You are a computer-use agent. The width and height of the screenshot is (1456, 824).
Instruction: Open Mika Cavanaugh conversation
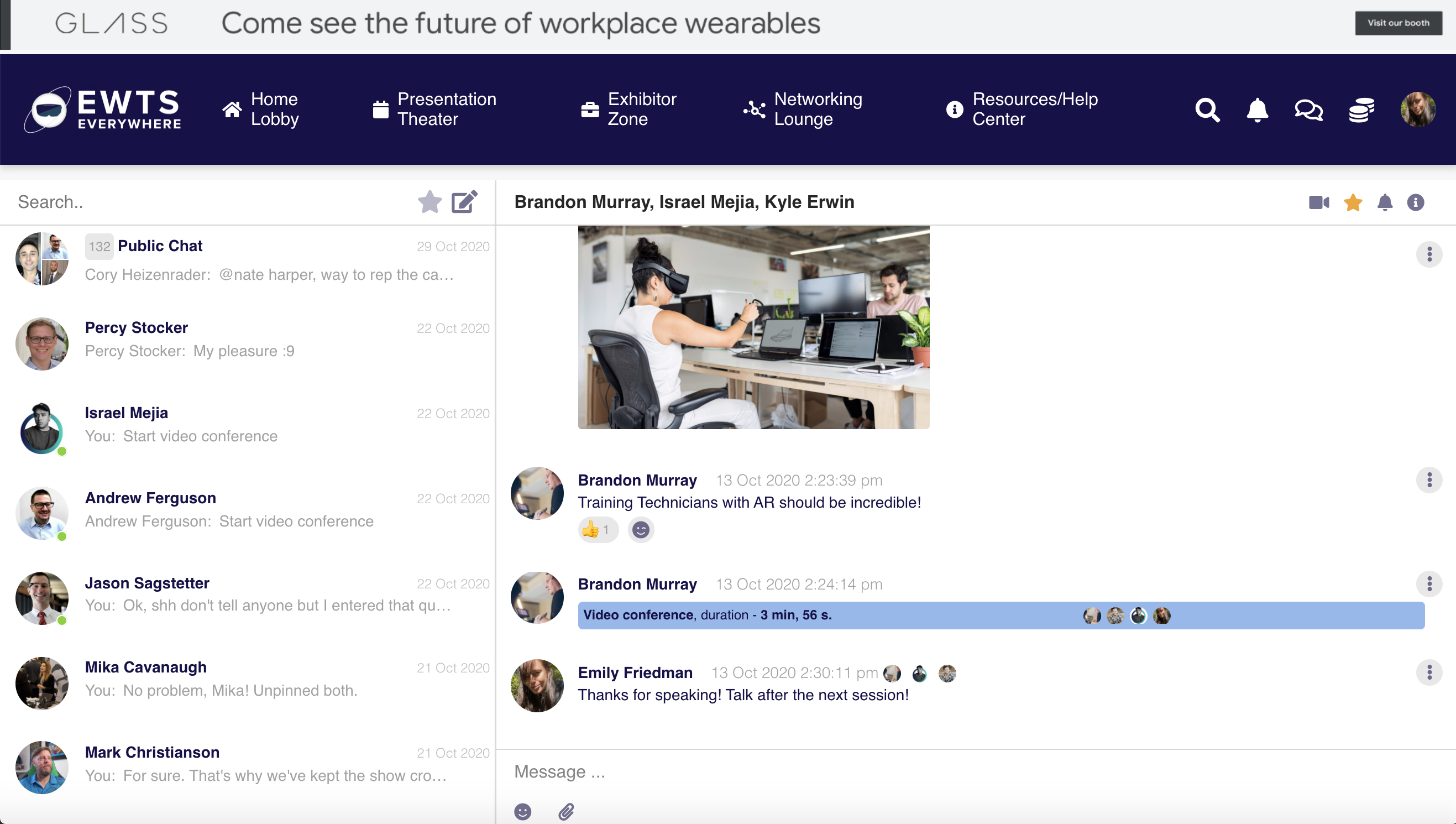pos(248,682)
